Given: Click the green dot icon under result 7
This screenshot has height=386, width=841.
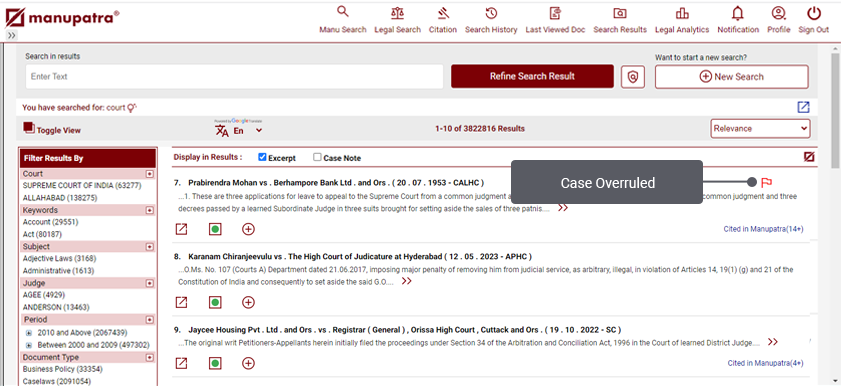Looking at the screenshot, I should point(215,229).
